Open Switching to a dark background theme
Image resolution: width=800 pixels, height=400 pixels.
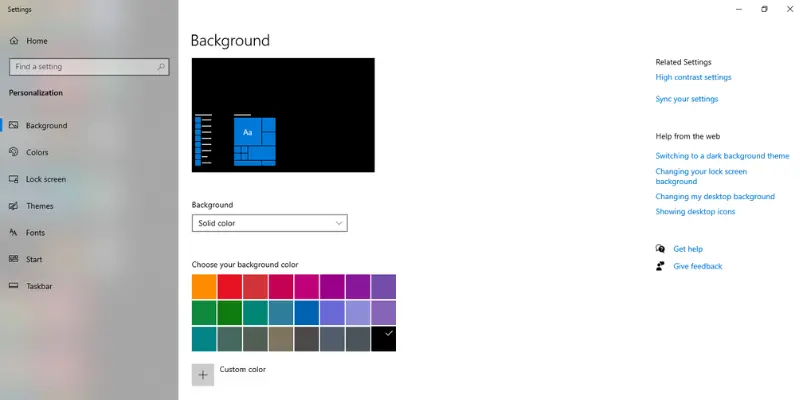pyautogui.click(x=722, y=156)
